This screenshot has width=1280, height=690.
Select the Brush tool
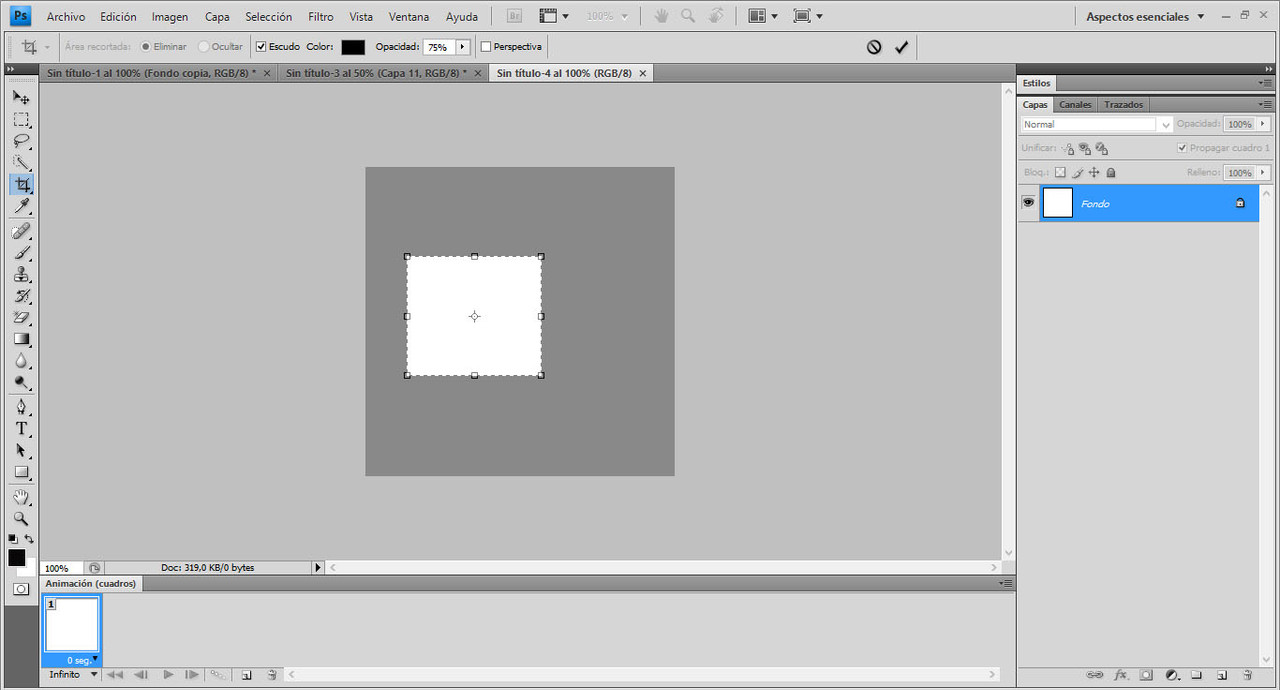click(x=21, y=253)
